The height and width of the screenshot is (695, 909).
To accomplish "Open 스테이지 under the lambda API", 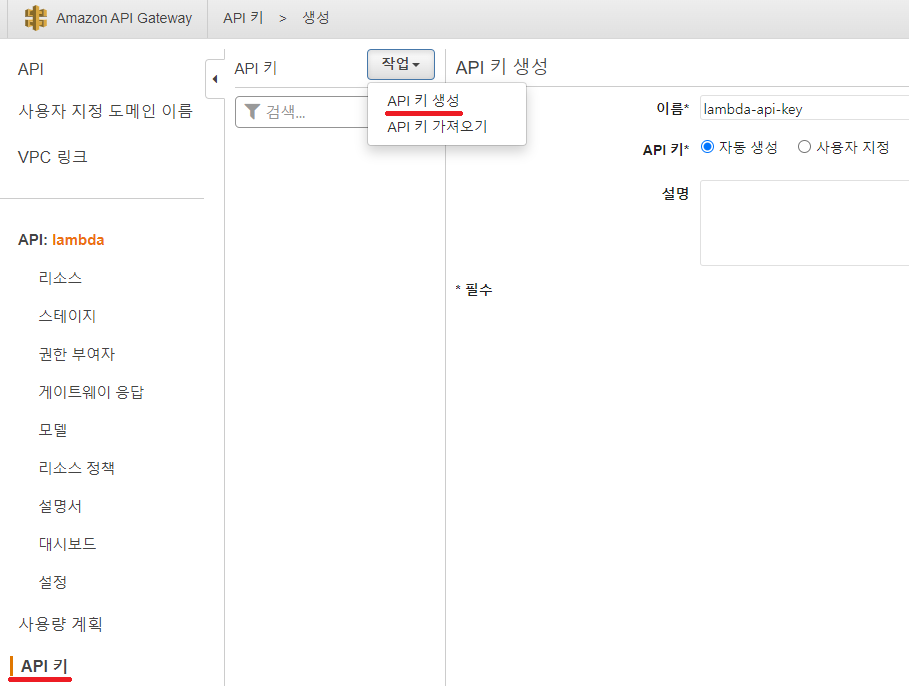I will click(x=67, y=316).
